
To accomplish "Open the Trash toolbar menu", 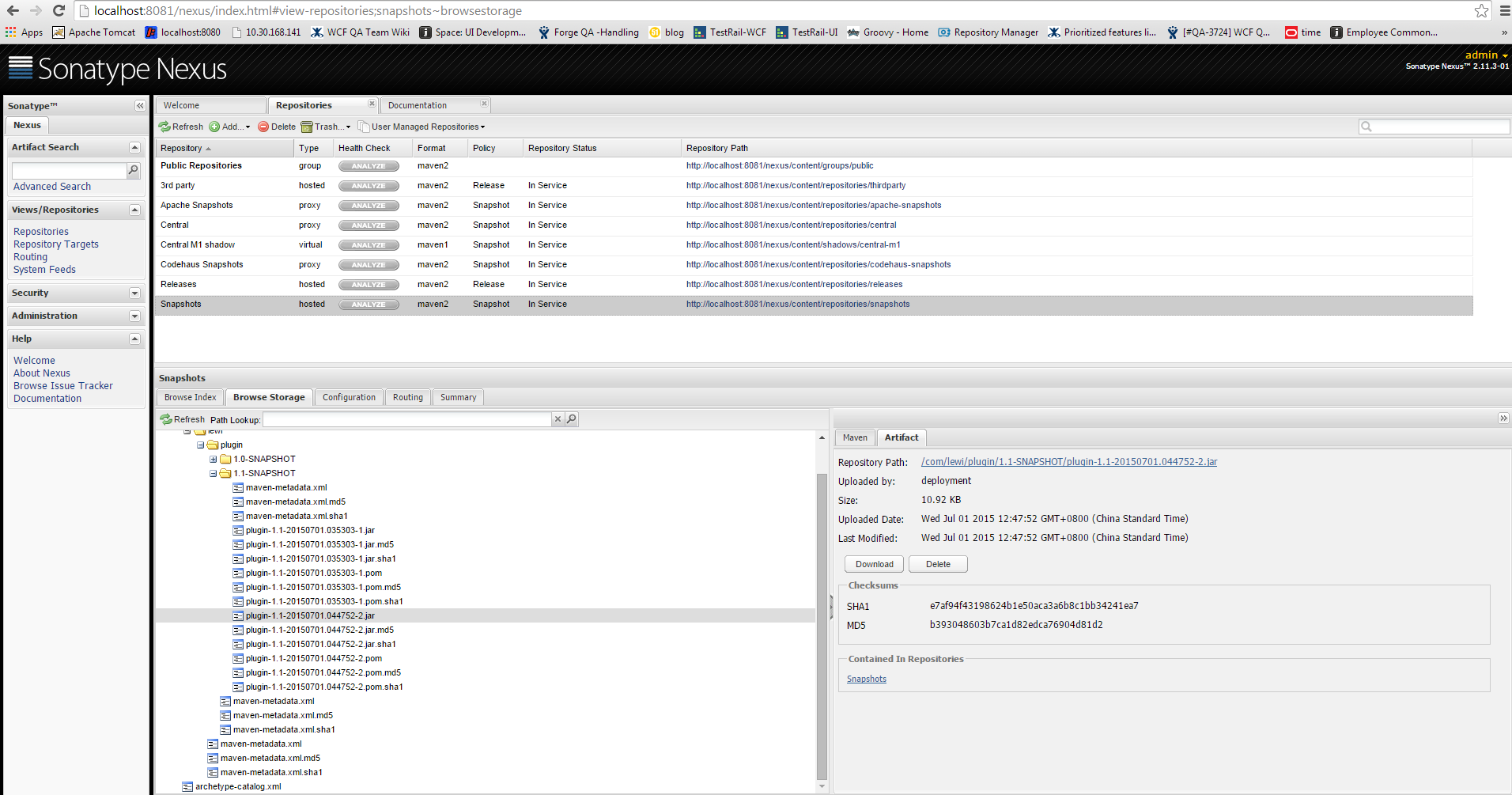I will pyautogui.click(x=326, y=127).
